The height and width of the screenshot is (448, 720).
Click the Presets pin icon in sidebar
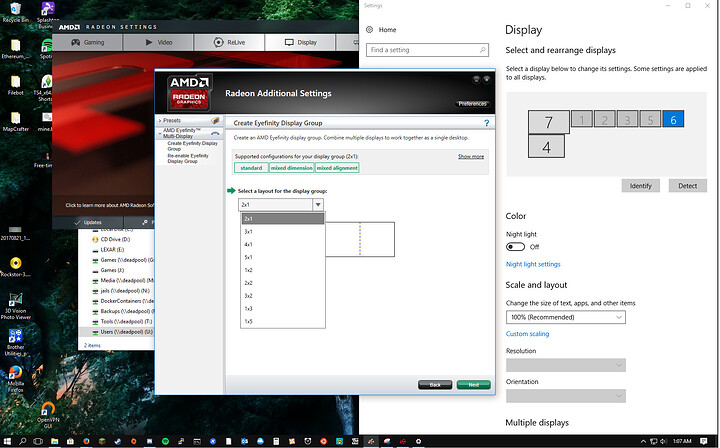pyautogui.click(x=215, y=120)
